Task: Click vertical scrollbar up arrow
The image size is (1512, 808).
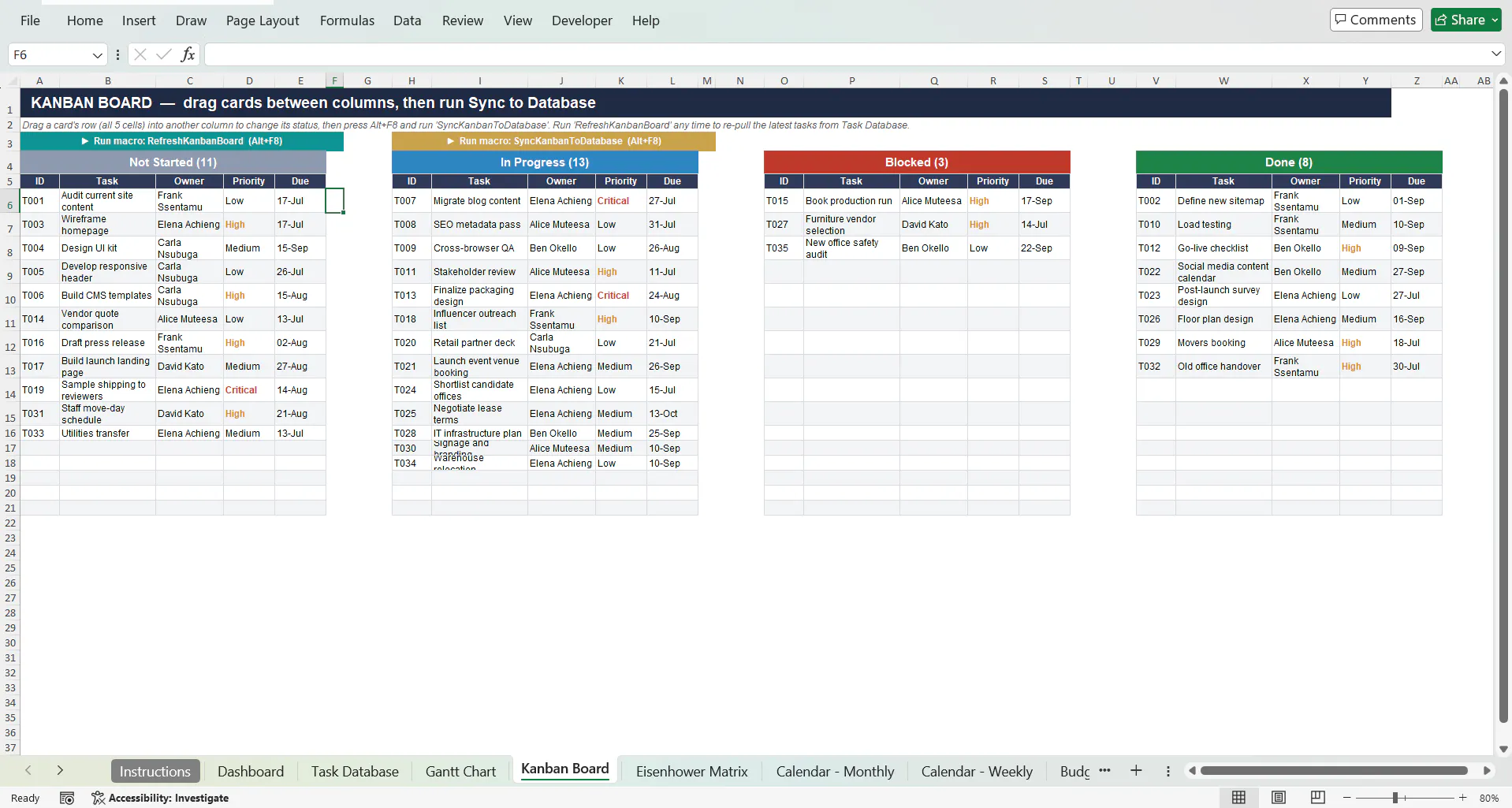Action: pyautogui.click(x=1503, y=81)
